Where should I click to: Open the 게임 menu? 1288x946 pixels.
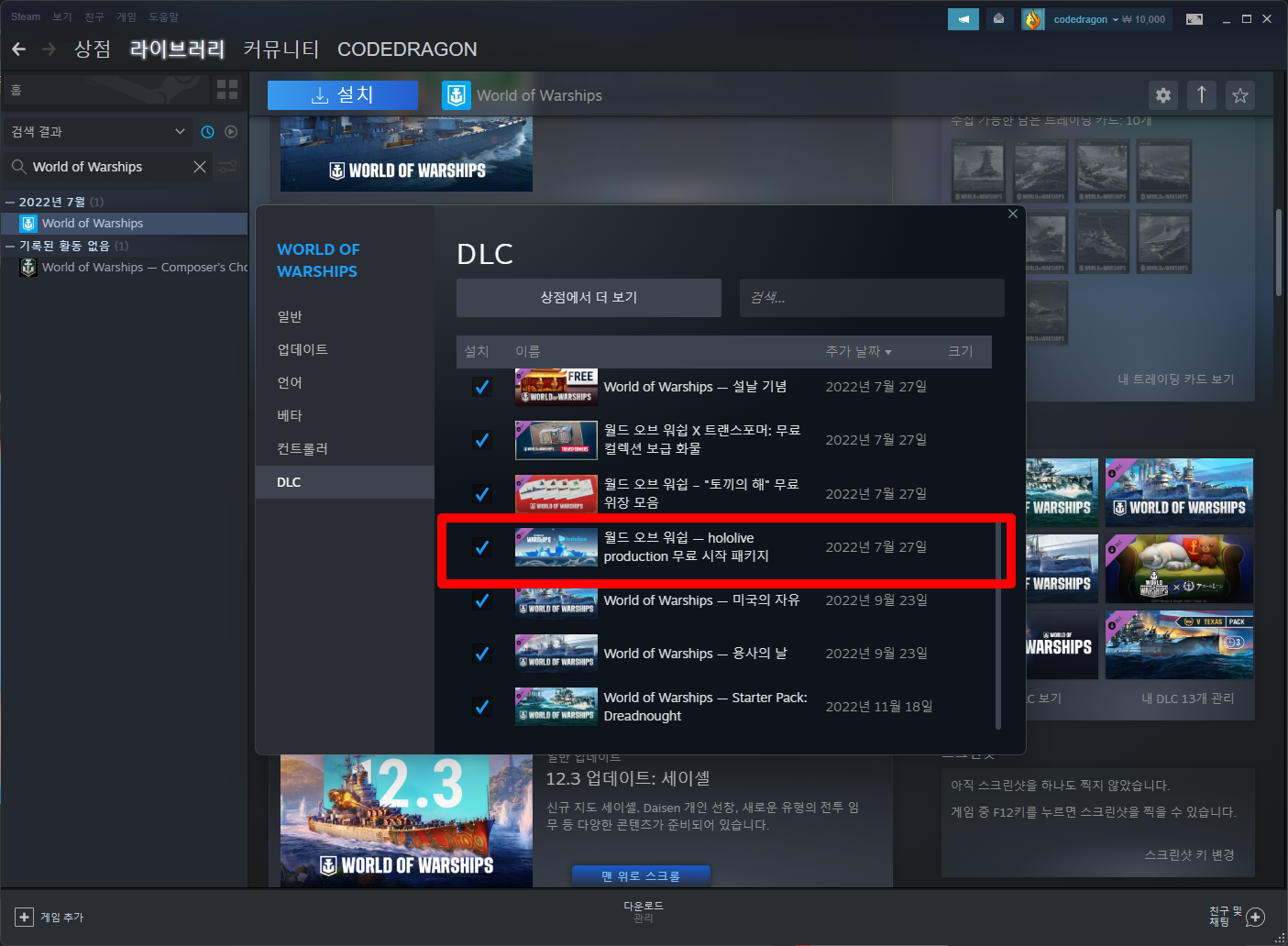coord(127,16)
